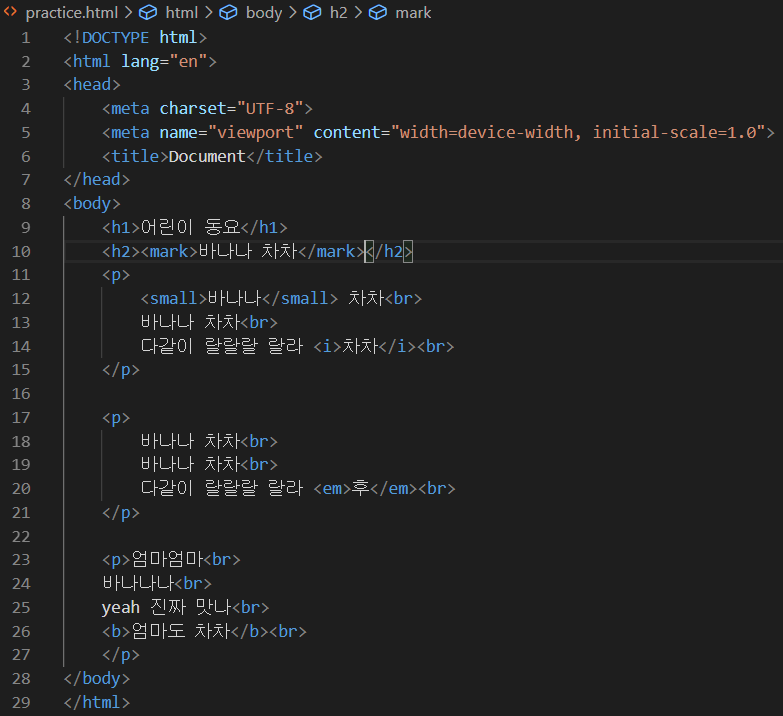The image size is (783, 716).
Task: Click 바나나 차차 text on line 18
Action: (x=190, y=441)
